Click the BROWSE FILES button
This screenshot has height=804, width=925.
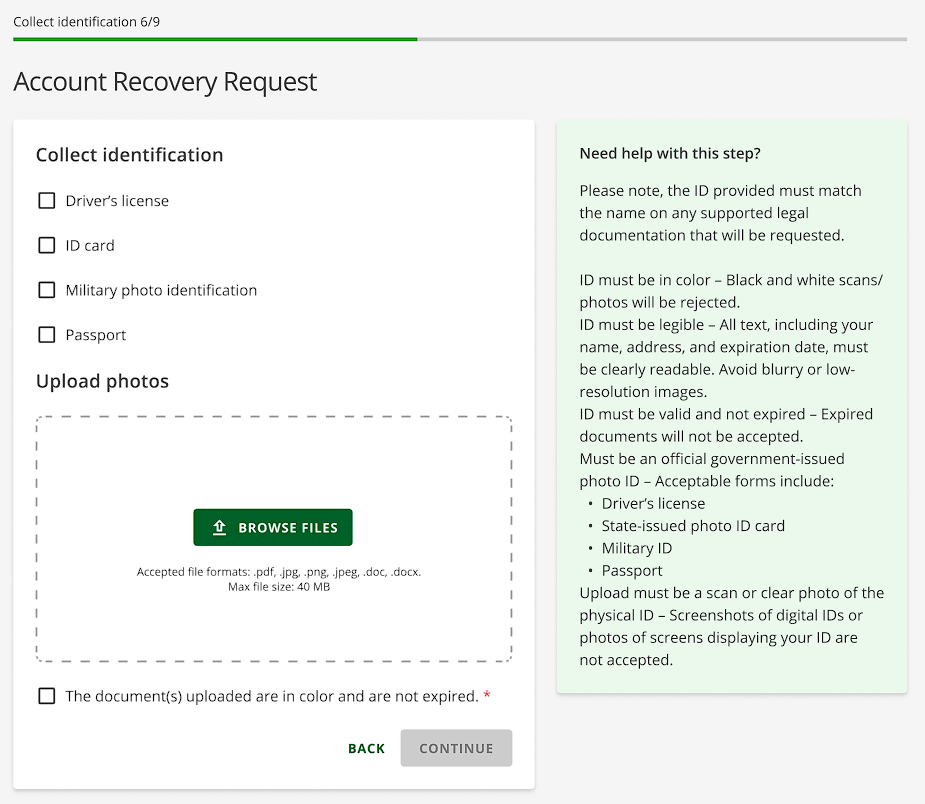click(x=273, y=527)
